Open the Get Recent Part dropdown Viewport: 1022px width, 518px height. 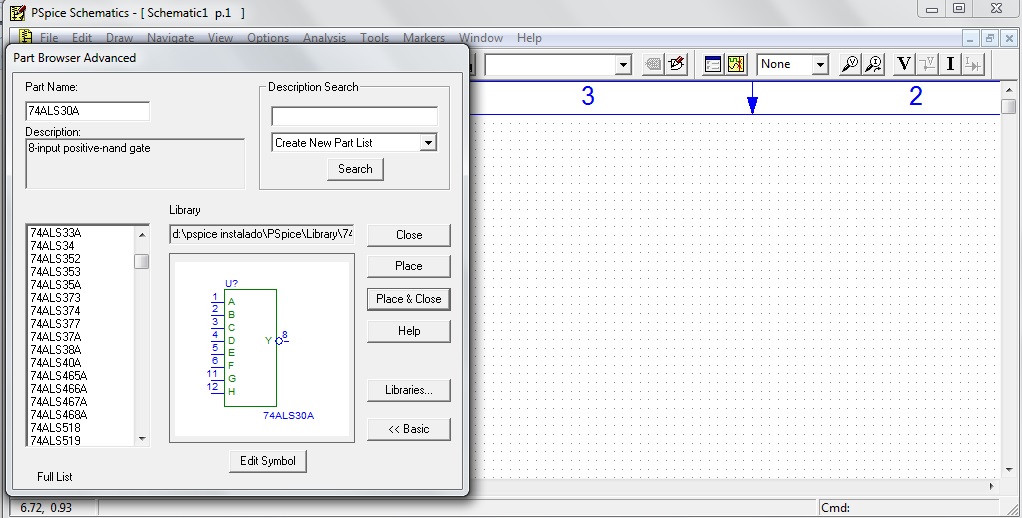tap(623, 65)
